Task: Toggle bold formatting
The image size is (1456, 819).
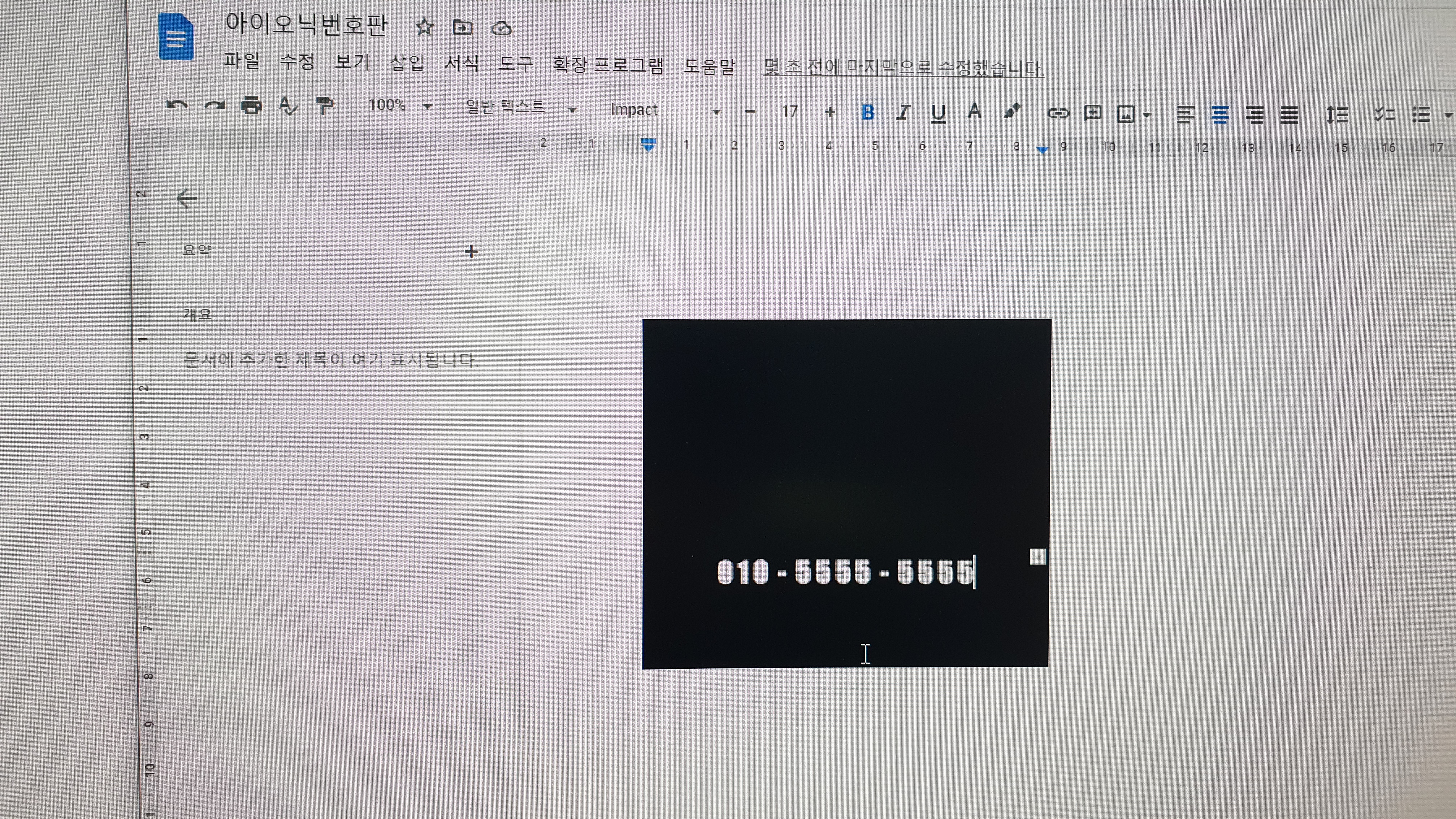Action: tap(868, 112)
